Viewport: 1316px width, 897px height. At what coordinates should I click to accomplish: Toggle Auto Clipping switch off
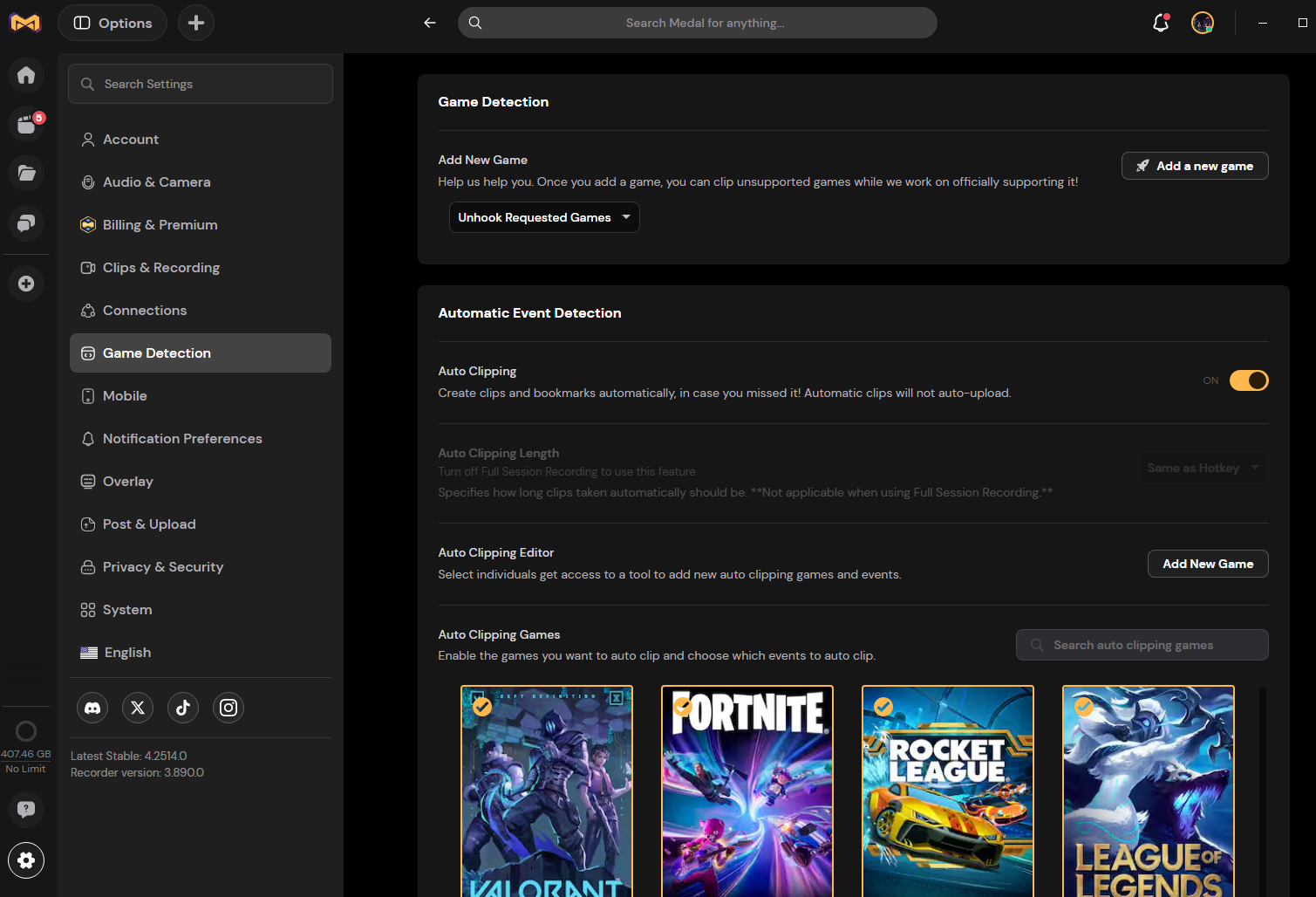(1249, 380)
